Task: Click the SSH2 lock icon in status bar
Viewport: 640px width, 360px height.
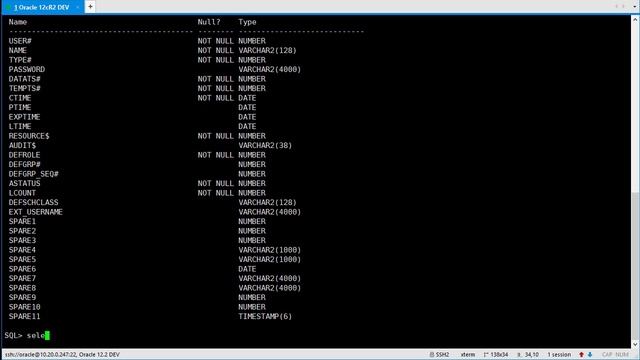Action: [x=431, y=355]
